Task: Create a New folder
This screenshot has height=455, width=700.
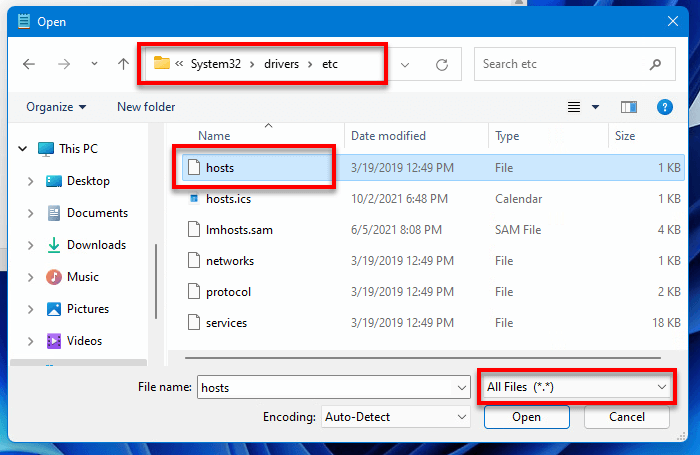Action: pyautogui.click(x=146, y=107)
